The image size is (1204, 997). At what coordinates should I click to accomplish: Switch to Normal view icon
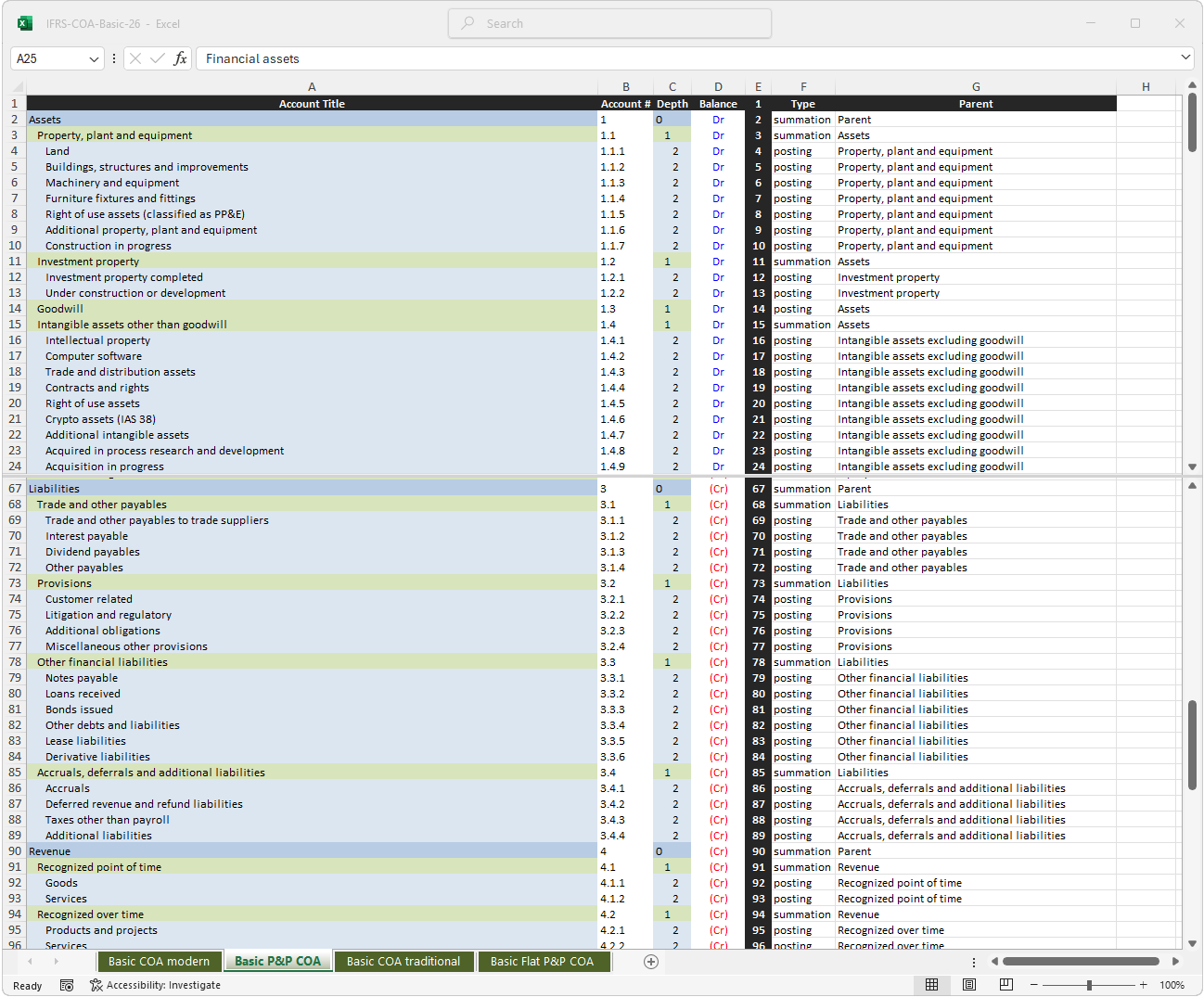coord(932,985)
